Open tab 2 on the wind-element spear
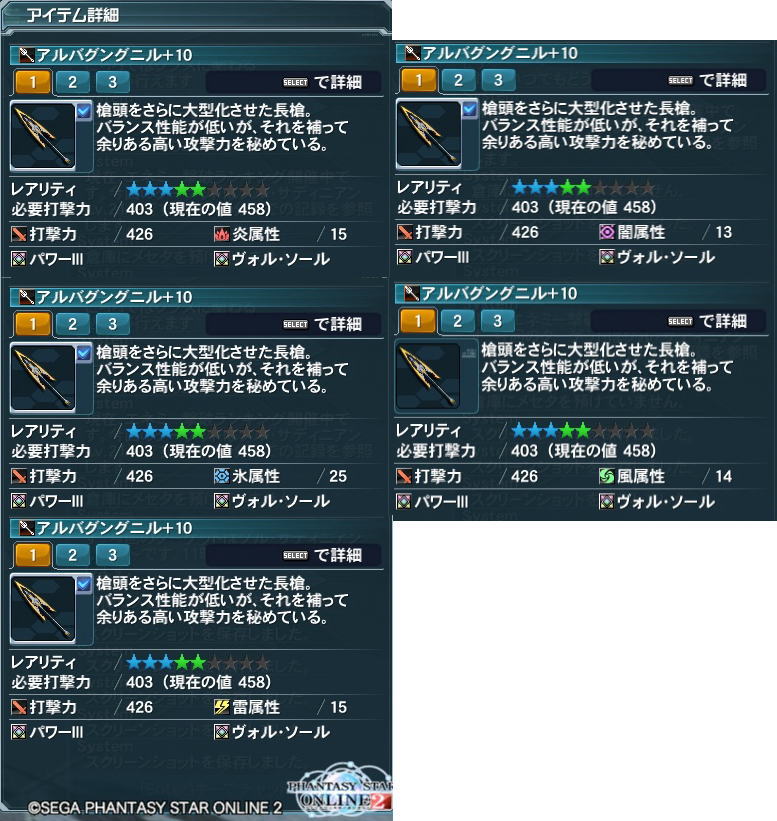Image resolution: width=777 pixels, height=821 pixels. tap(457, 321)
